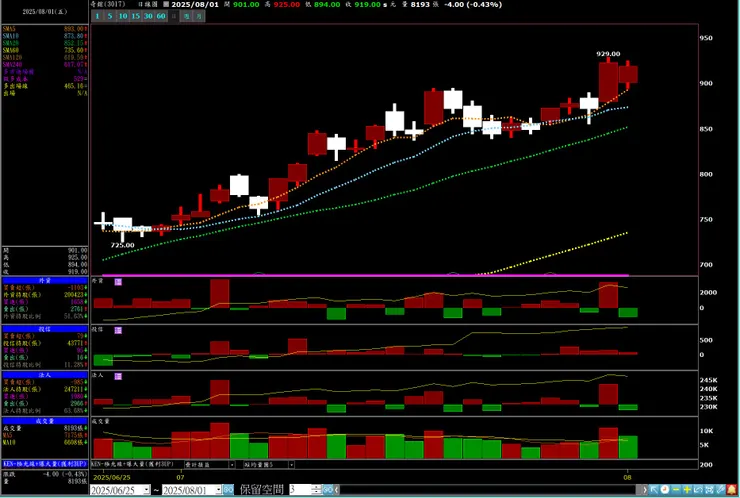
Task: Click the purple icon in 投信 panel
Action: (118, 330)
